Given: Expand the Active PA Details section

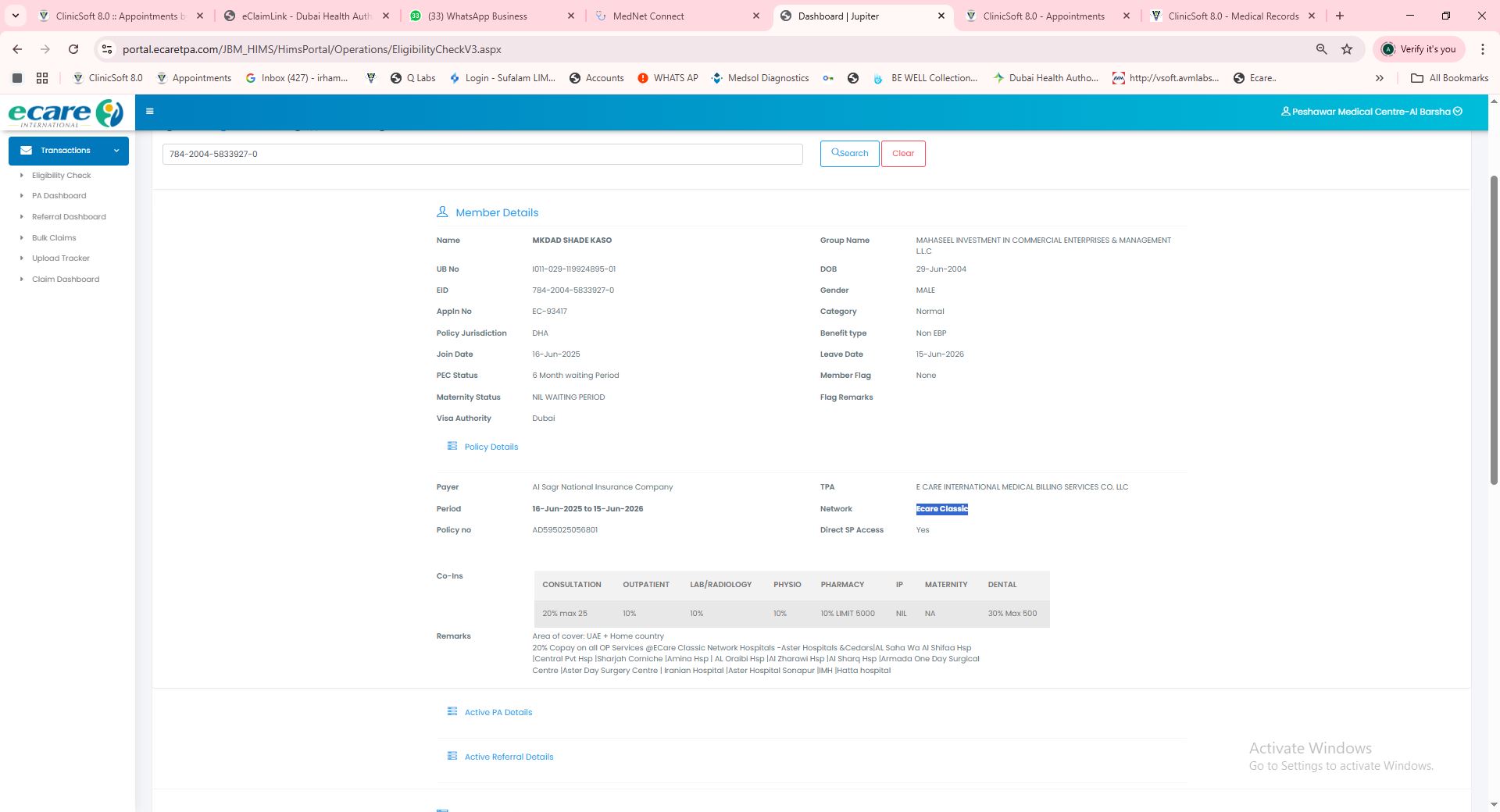Looking at the screenshot, I should 489,712.
